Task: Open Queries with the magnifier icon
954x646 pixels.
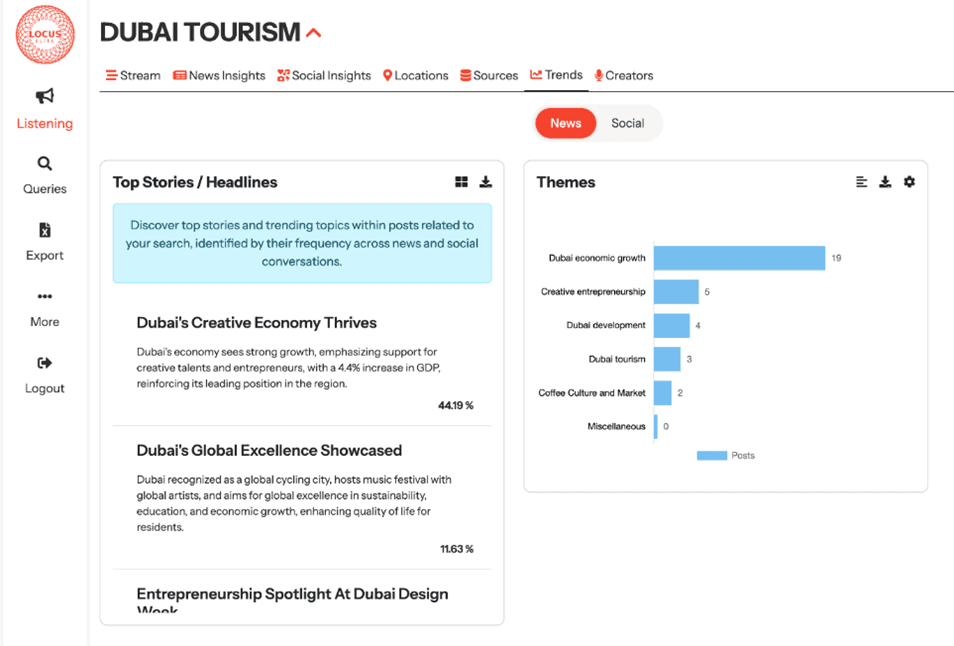Action: [x=44, y=164]
